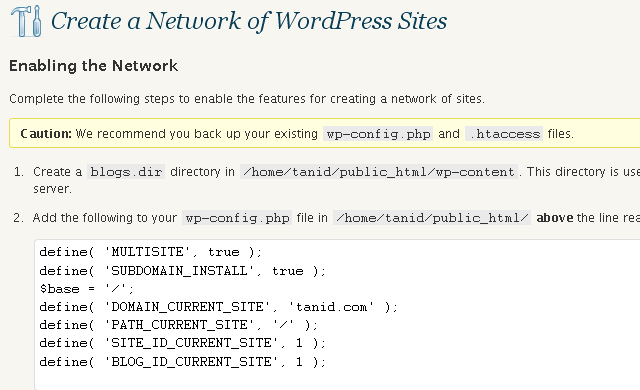This screenshot has height=390, width=640.
Task: Click the '/home/tanid/public_html/' path in step 2
Action: [432, 218]
